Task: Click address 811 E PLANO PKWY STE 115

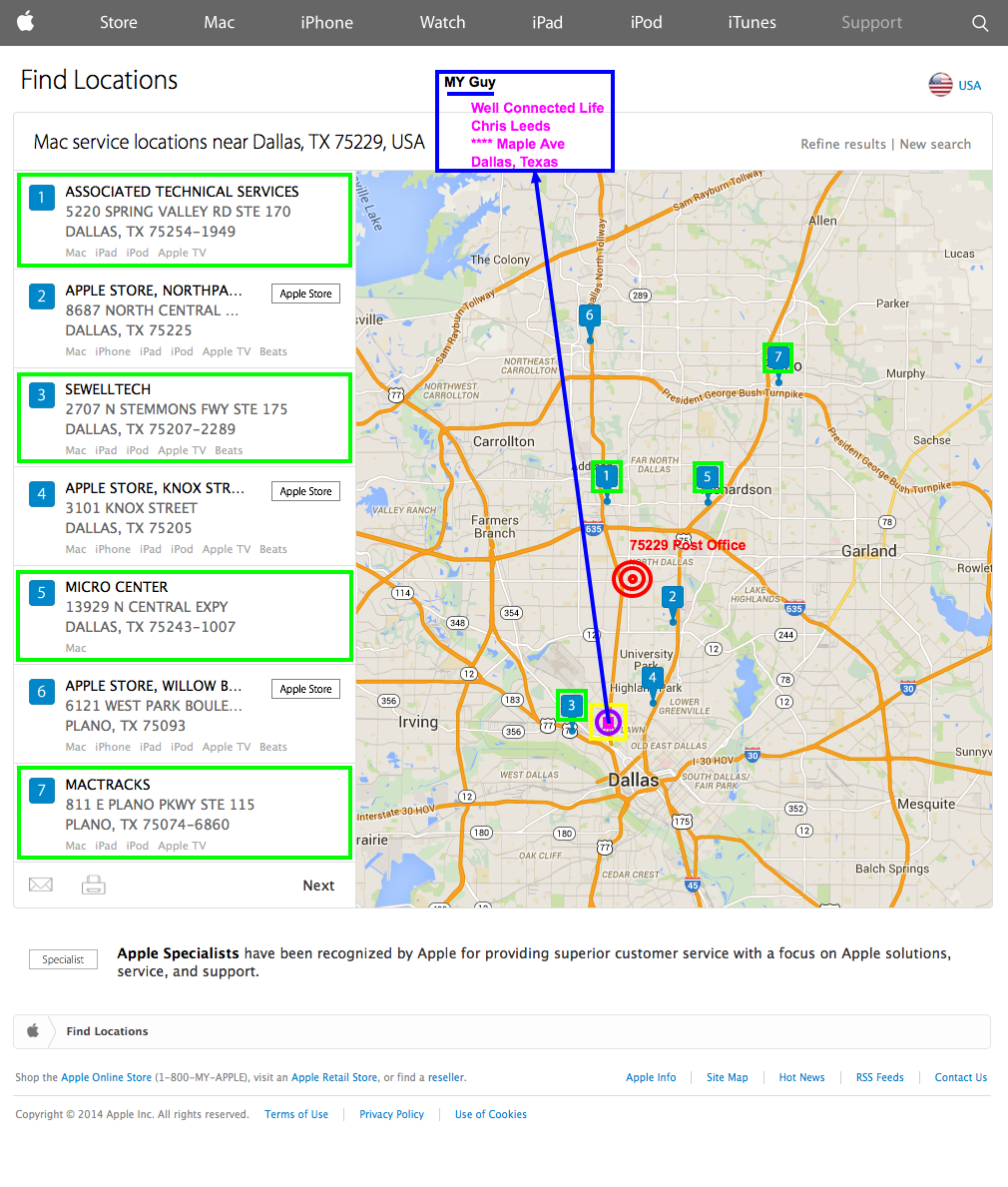Action: coord(160,805)
